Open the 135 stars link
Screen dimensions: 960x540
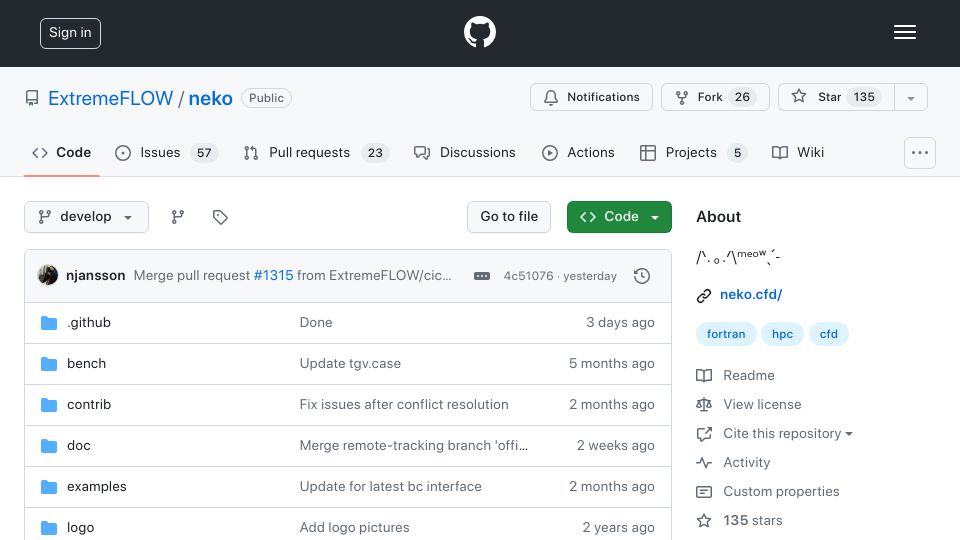[x=740, y=520]
